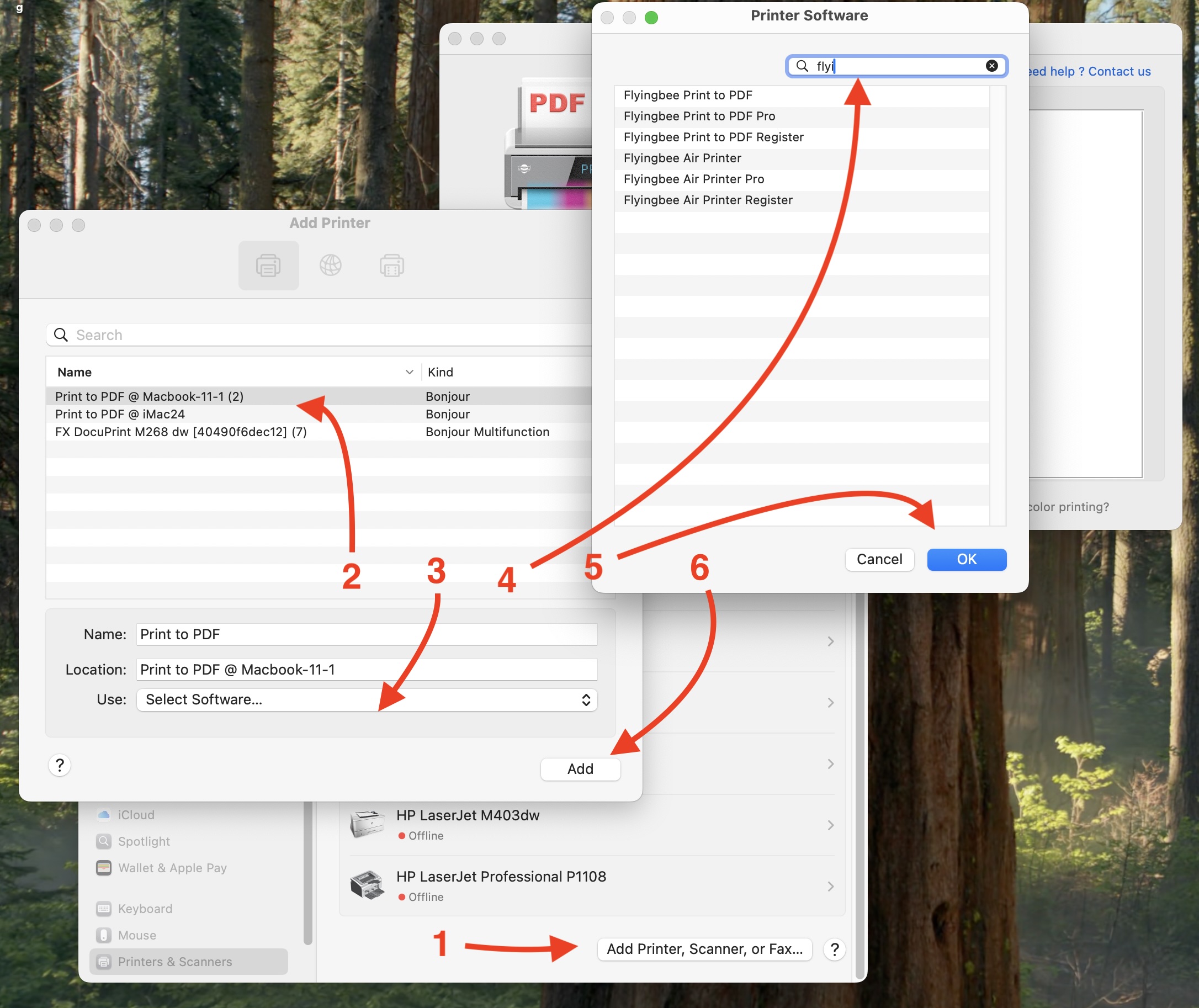Expand HP LaserJet Professional P1108 chevron

pyautogui.click(x=830, y=887)
